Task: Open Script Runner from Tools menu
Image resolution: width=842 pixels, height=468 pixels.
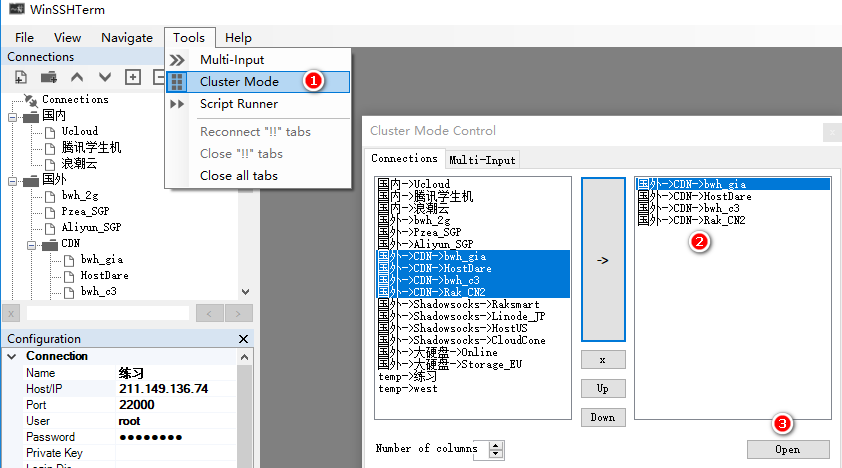Action: tap(238, 104)
